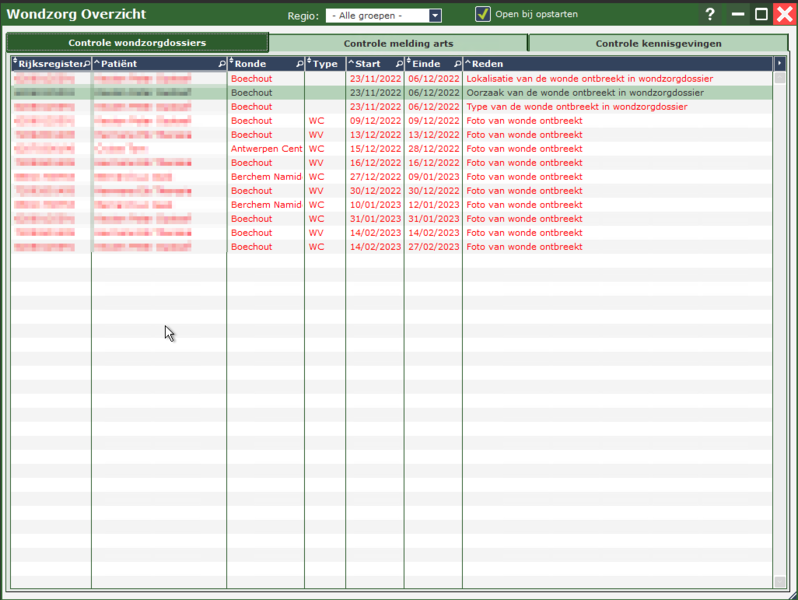Click search icon in Start column header
Viewport: 798px width, 600px height.
(398, 64)
